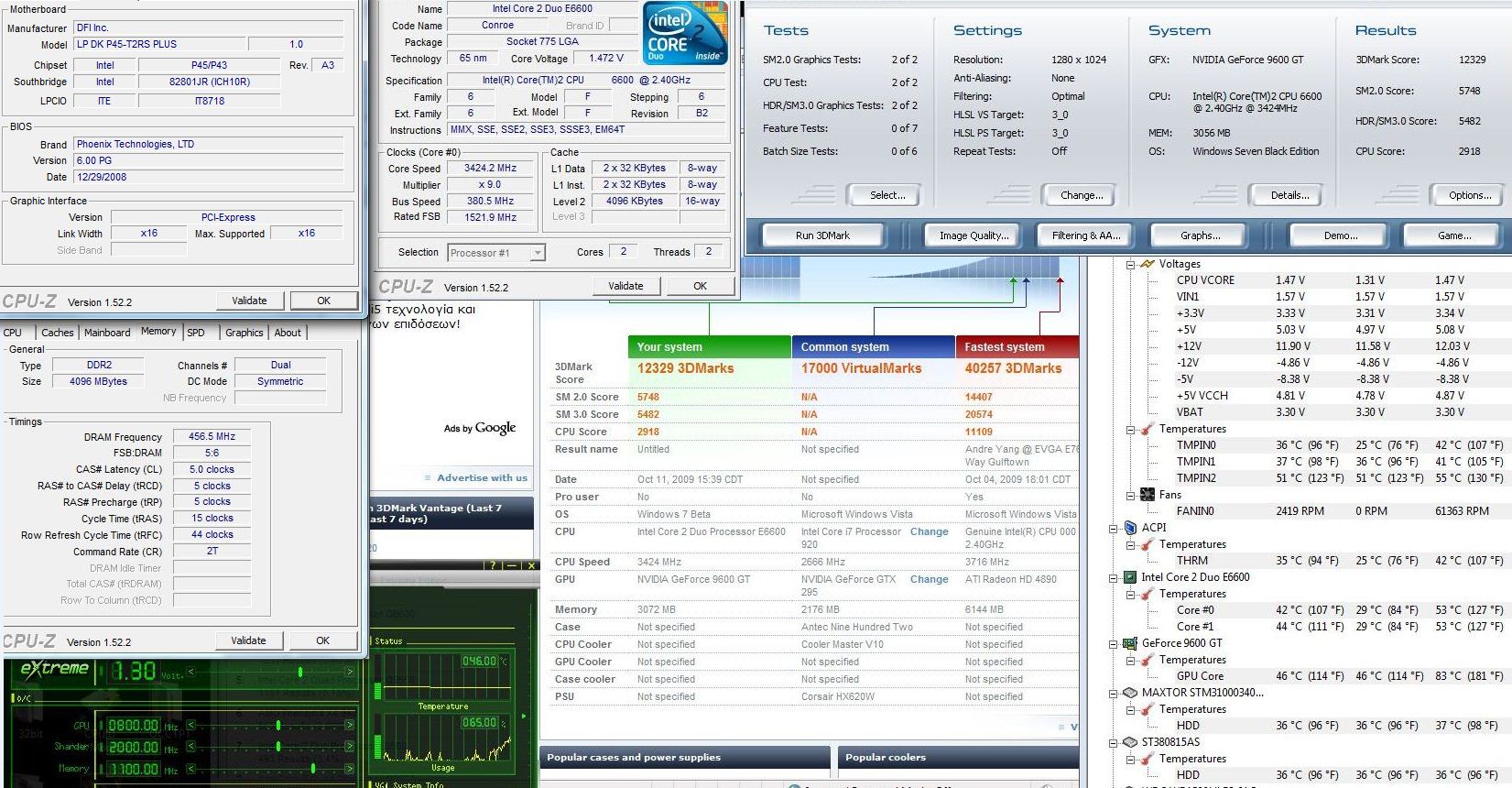The image size is (1512, 788).
Task: Collapse GeForce 9600 GT tree node
Action: point(1114,644)
